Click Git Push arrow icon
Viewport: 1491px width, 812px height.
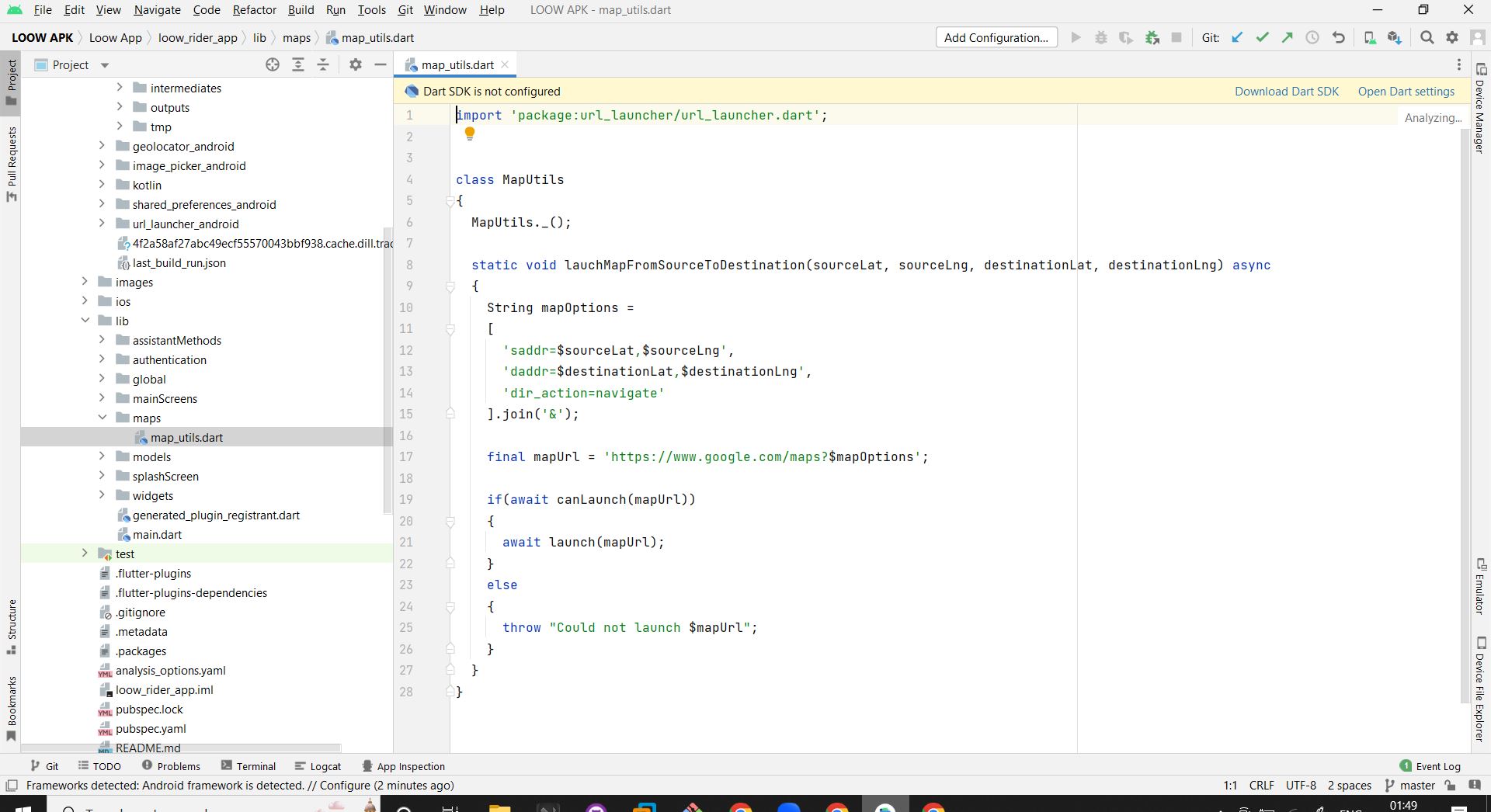coord(1287,37)
